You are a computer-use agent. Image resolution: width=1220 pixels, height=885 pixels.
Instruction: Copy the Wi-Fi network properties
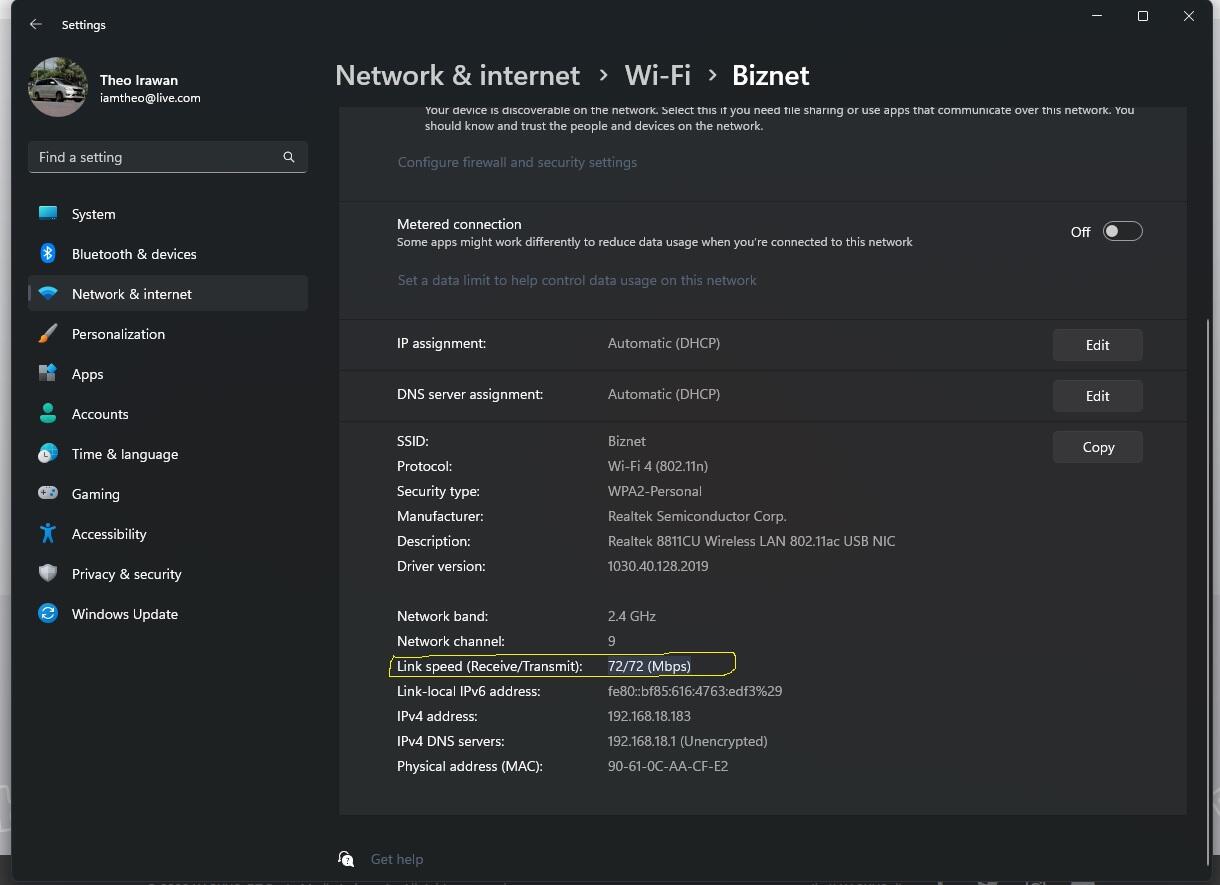coord(1097,447)
